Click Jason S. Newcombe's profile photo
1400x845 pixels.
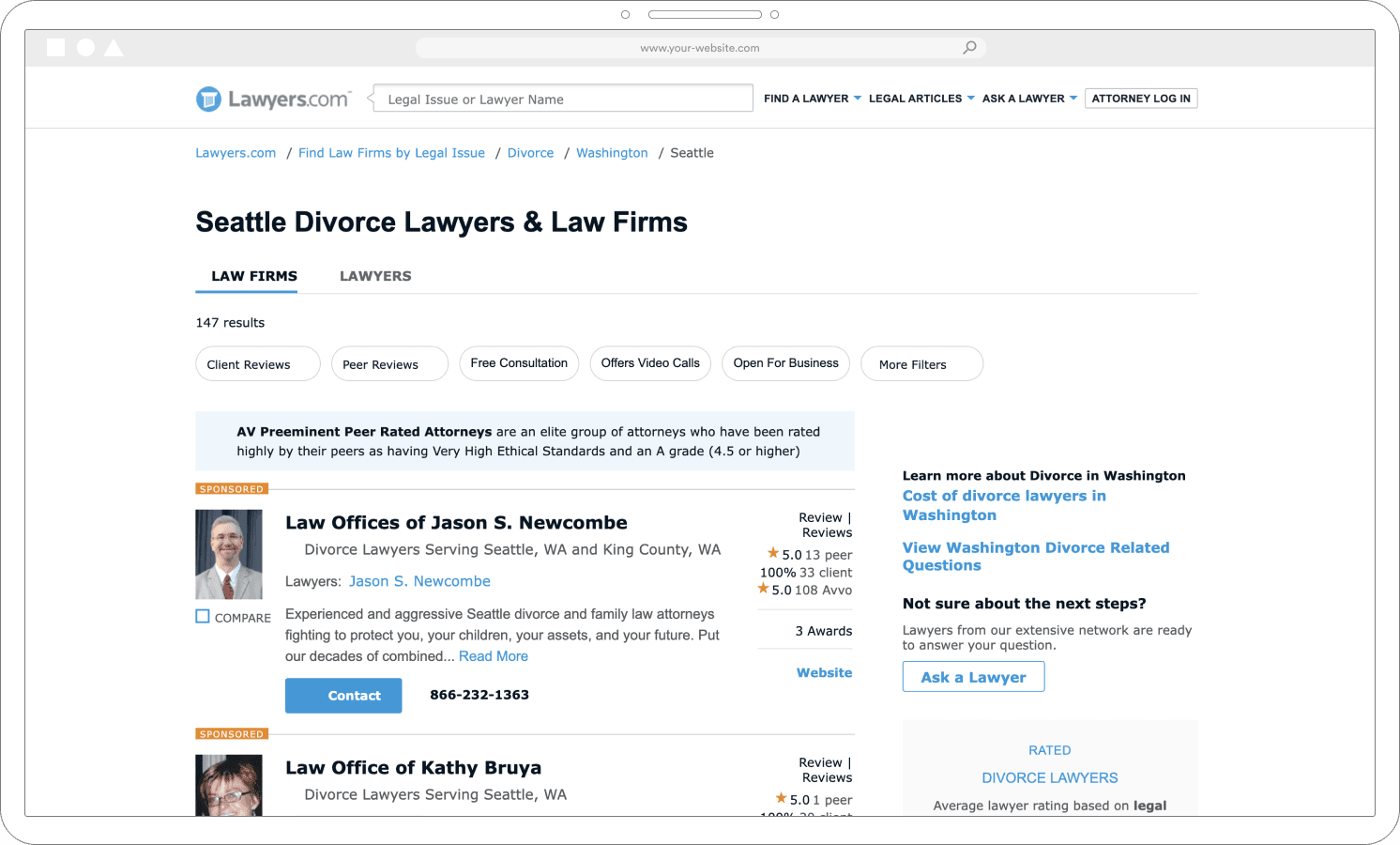(x=229, y=554)
